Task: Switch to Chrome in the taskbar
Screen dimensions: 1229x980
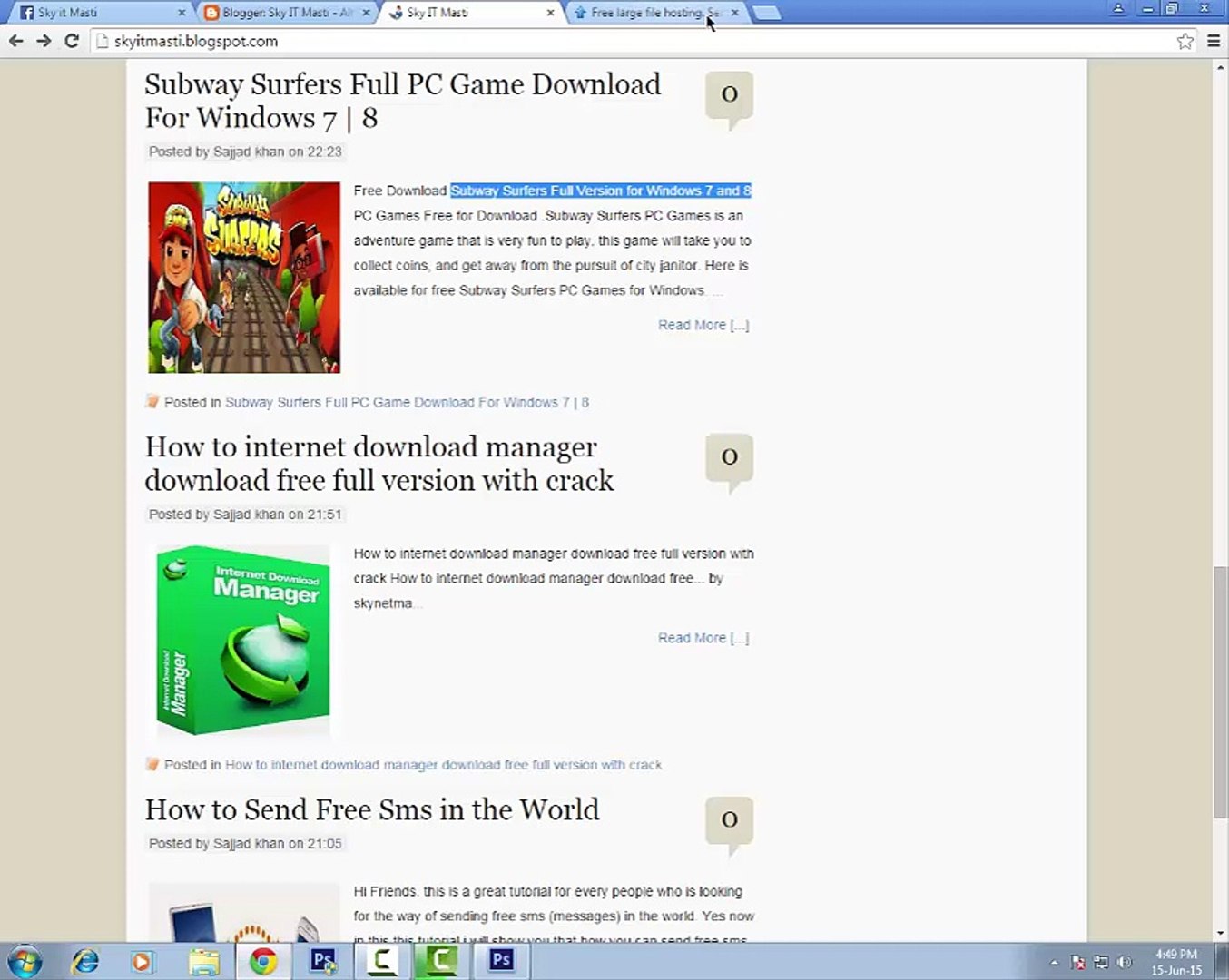Action: (x=263, y=961)
